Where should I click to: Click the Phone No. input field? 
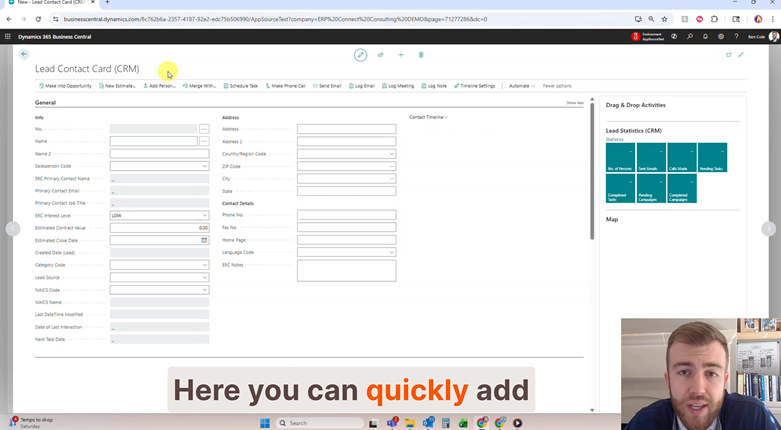[347, 215]
